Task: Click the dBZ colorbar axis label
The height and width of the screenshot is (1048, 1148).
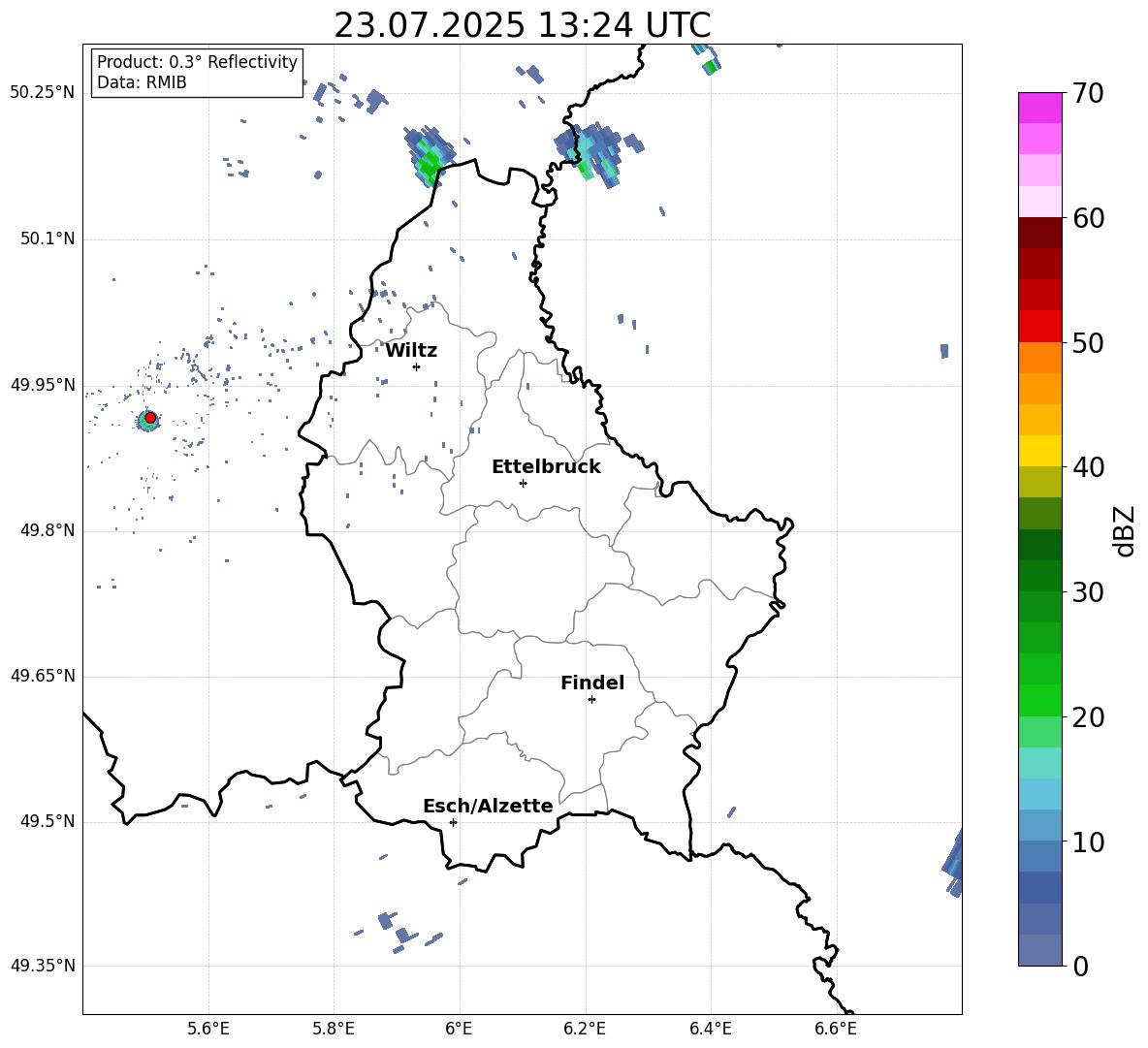Action: [x=1124, y=530]
